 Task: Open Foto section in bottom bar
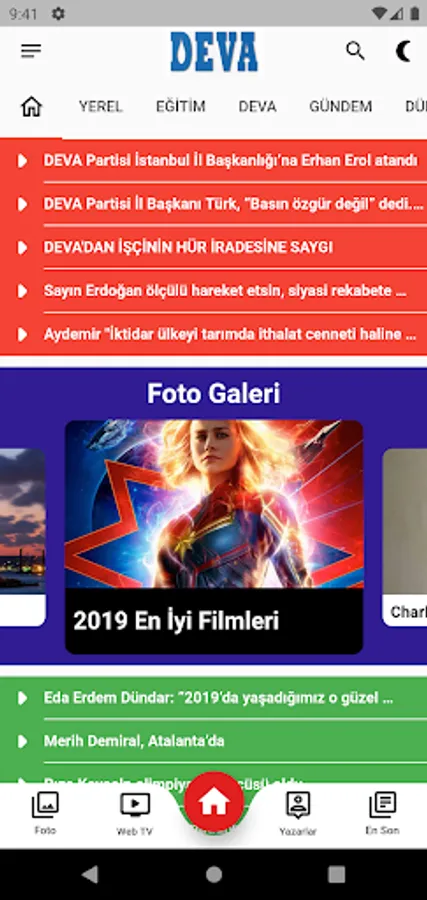click(x=45, y=812)
